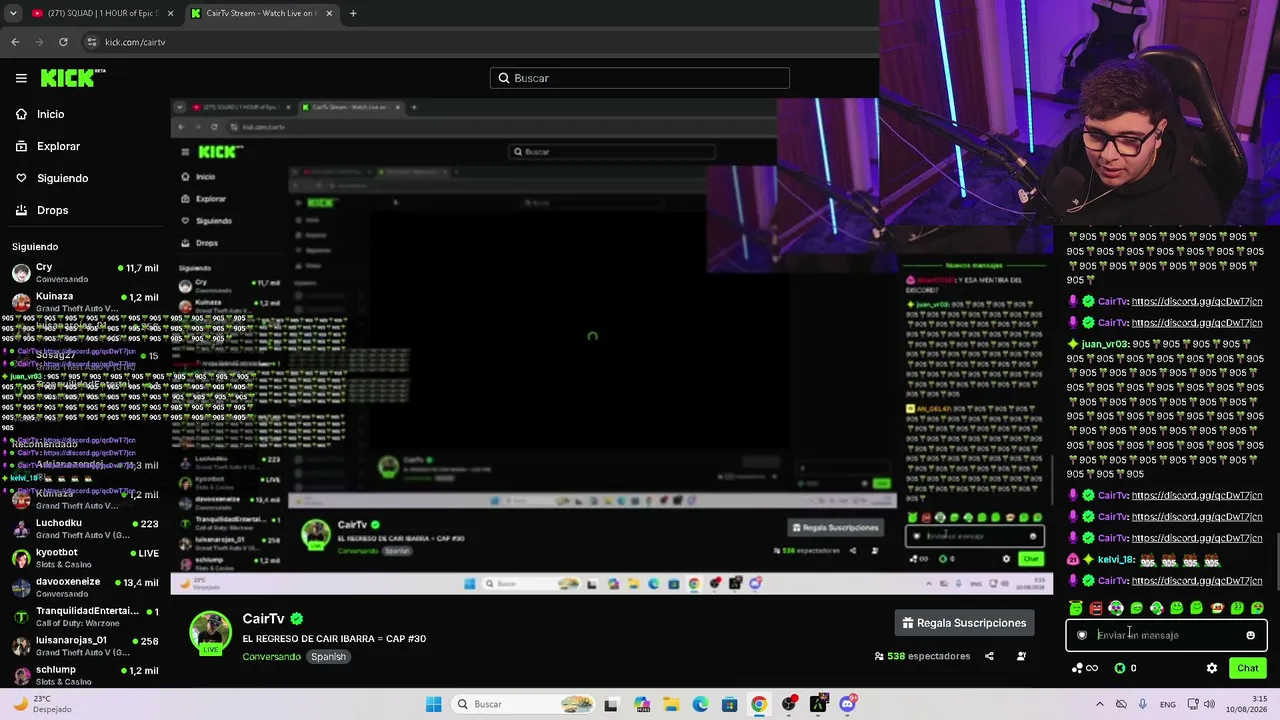
Task: Open schlump's channel in the sidebar
Action: 85,675
